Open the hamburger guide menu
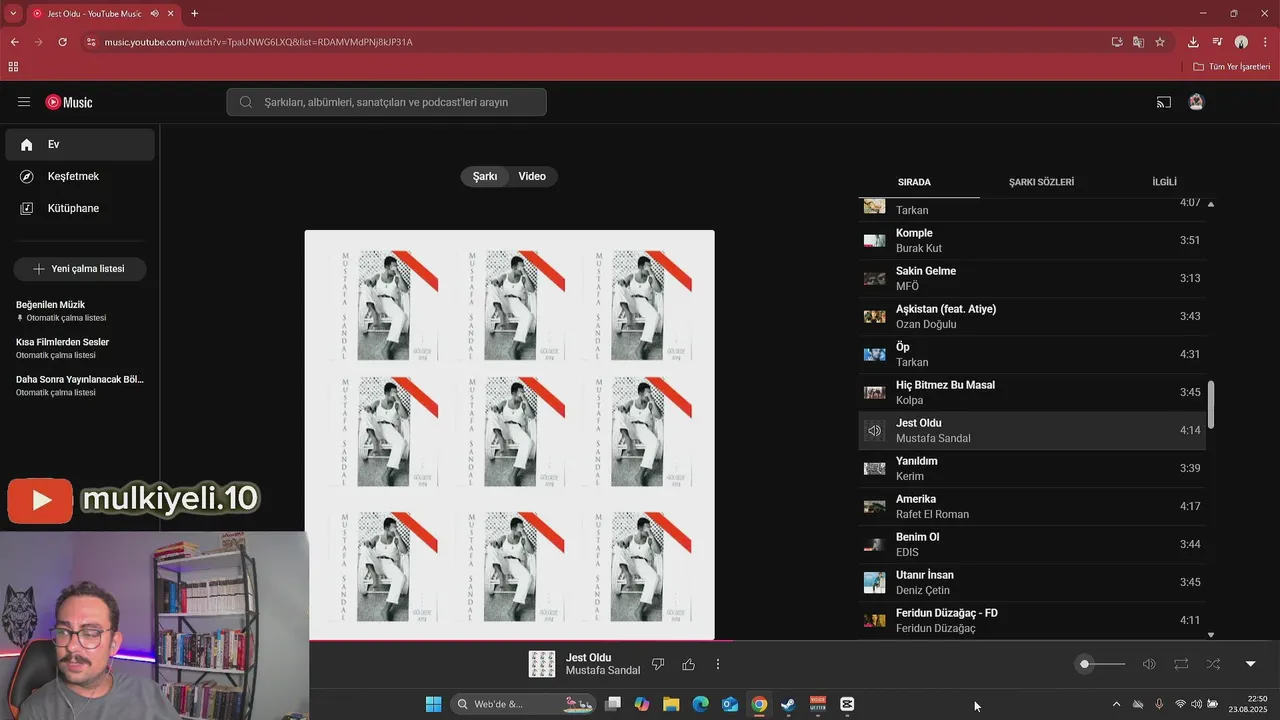The image size is (1280, 720). coord(24,102)
